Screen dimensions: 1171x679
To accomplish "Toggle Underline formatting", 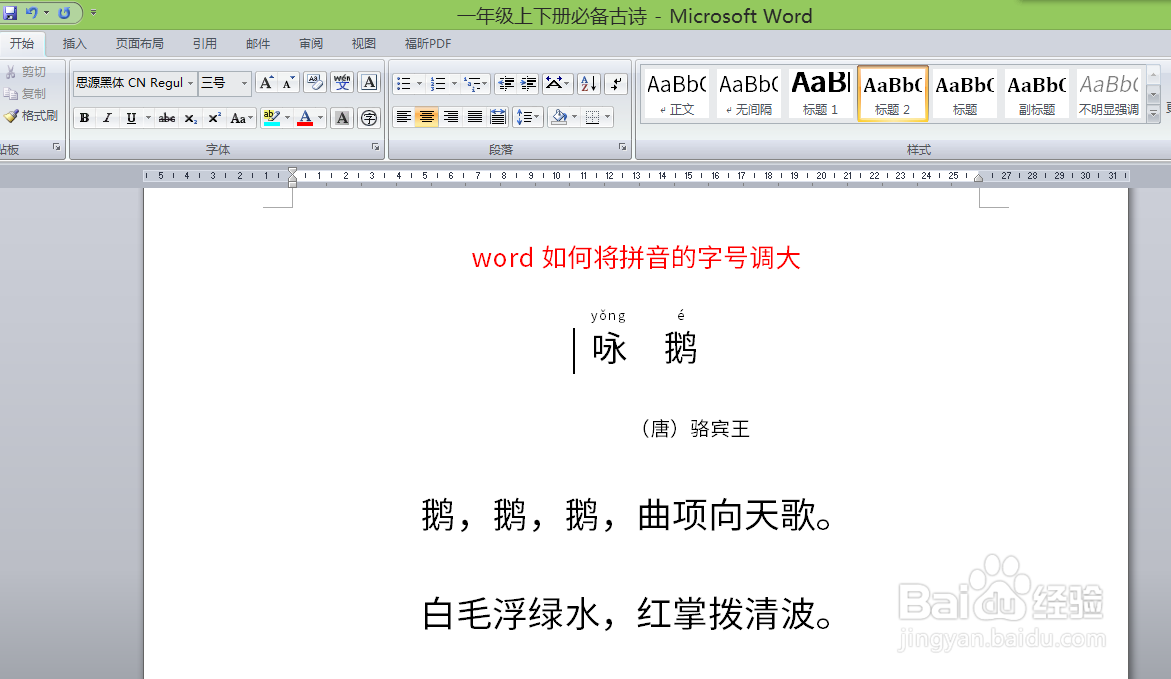I will click(x=131, y=118).
